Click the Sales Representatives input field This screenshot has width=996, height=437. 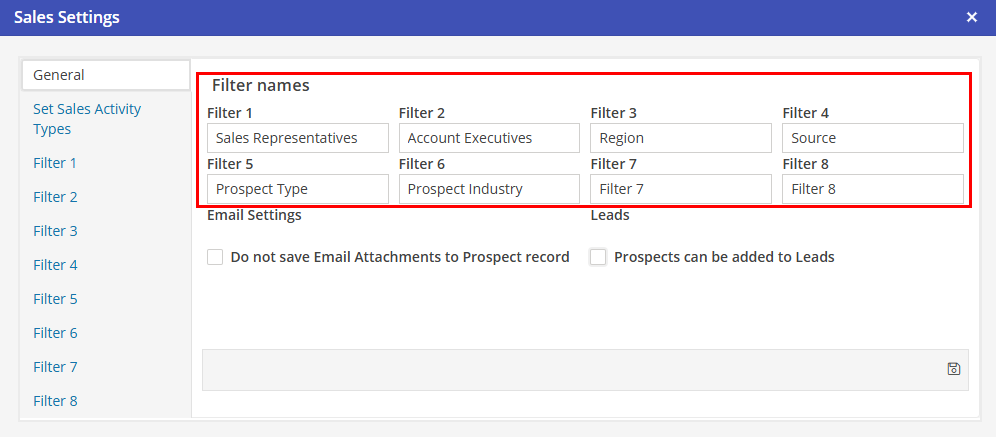tap(297, 138)
